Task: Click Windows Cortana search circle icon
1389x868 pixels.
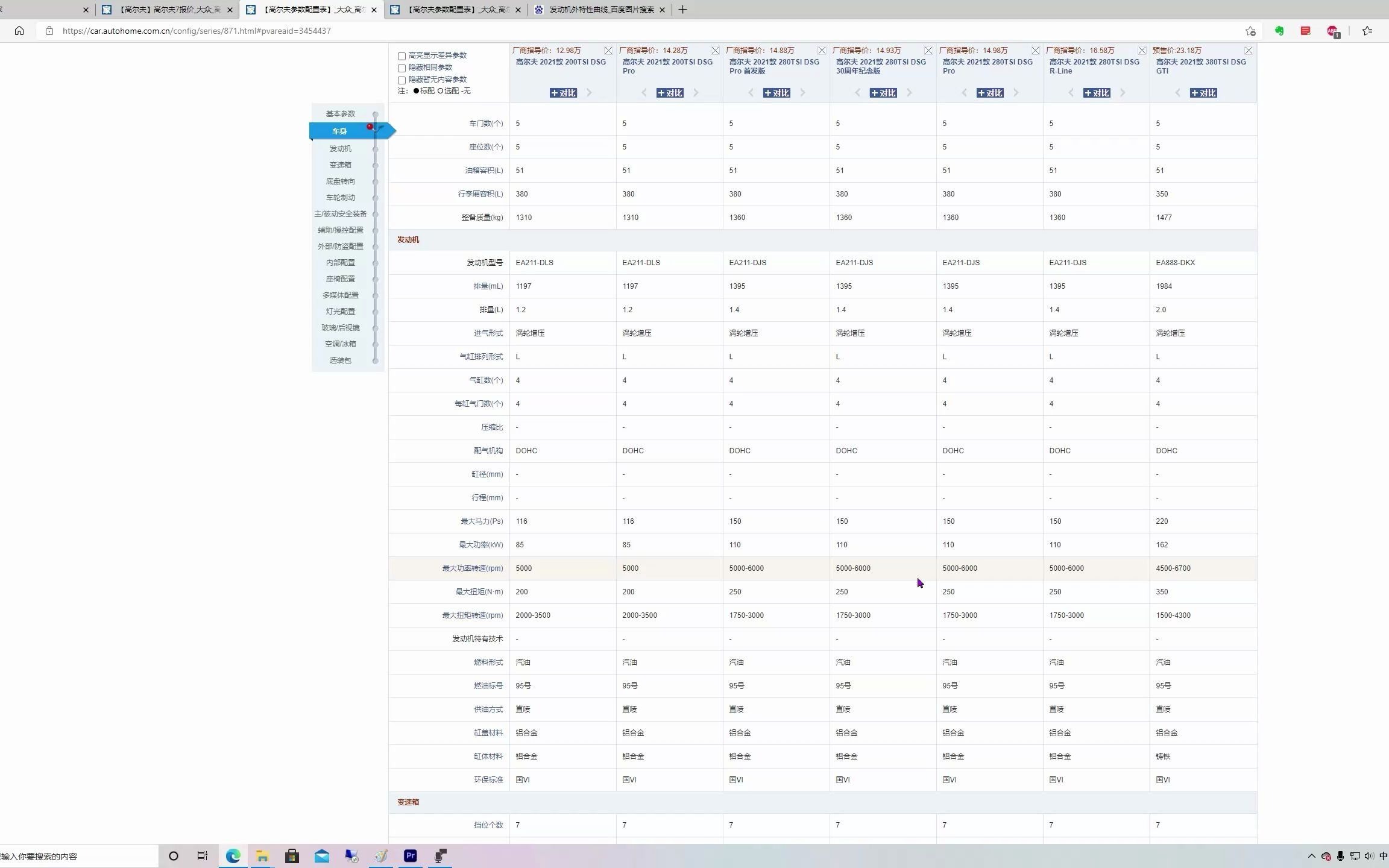Action: 174,856
